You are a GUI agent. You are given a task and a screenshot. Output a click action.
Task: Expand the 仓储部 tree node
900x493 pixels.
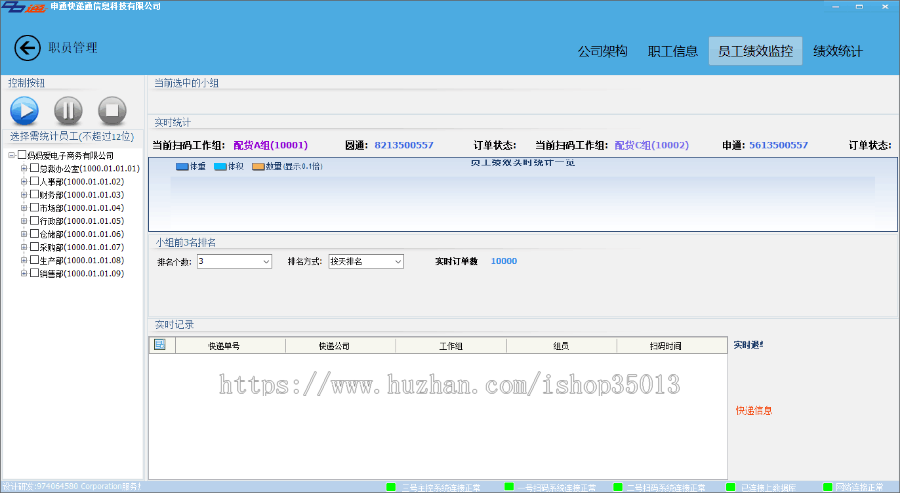24,235
